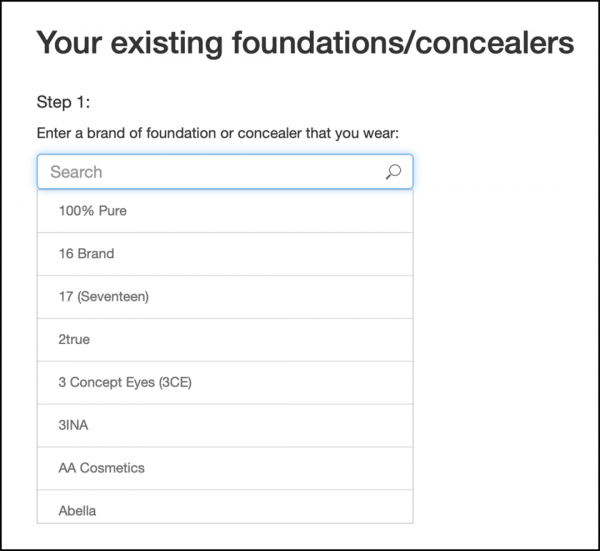Image resolution: width=600 pixels, height=551 pixels.
Task: Tap the Seventeen brand list item
Action: point(225,297)
